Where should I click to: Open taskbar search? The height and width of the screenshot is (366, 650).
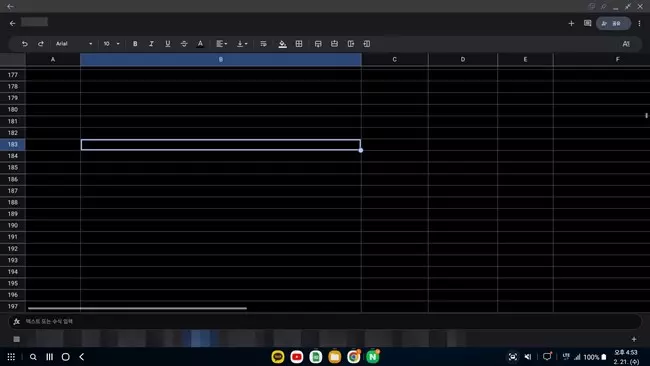[x=33, y=357]
